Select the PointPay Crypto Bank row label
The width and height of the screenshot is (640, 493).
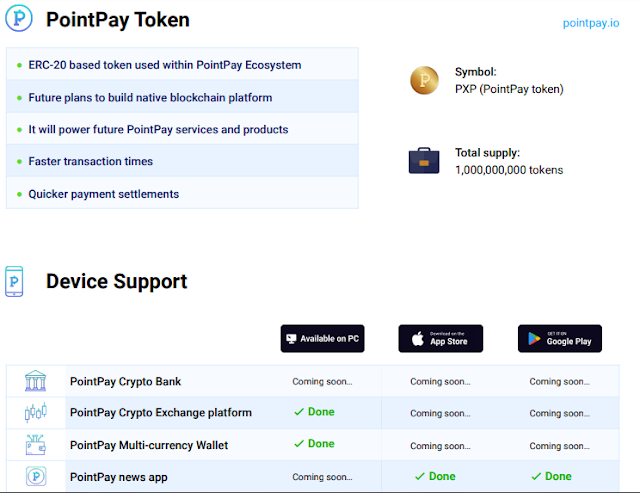[125, 381]
